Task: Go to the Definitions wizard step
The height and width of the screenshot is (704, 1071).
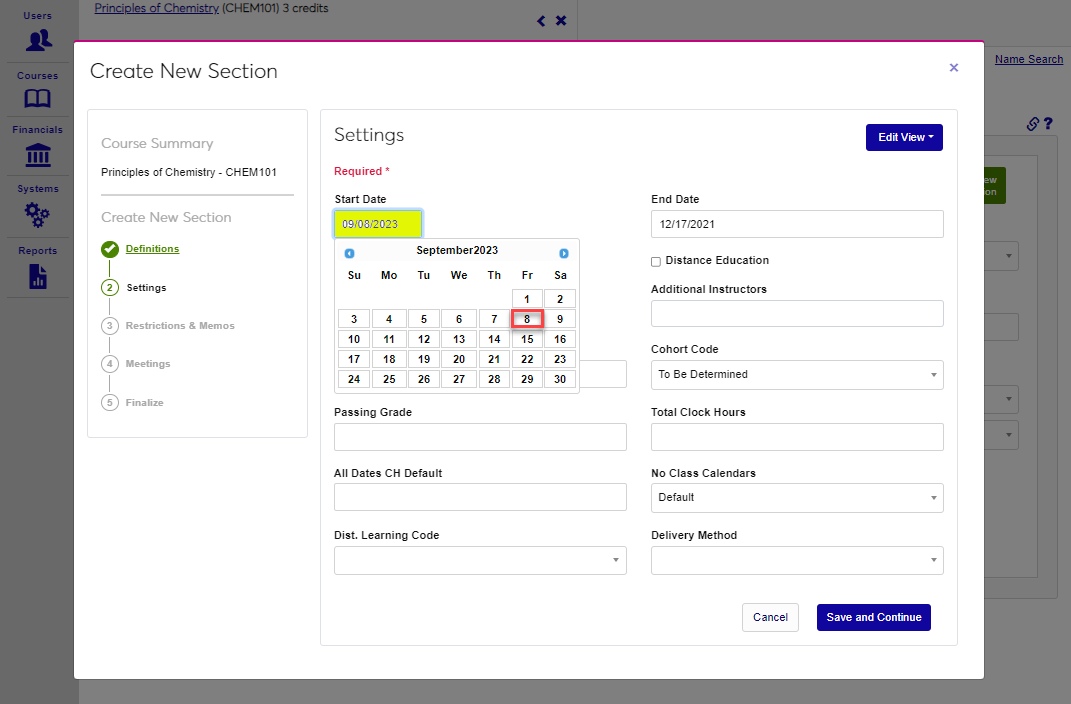Action: point(152,249)
